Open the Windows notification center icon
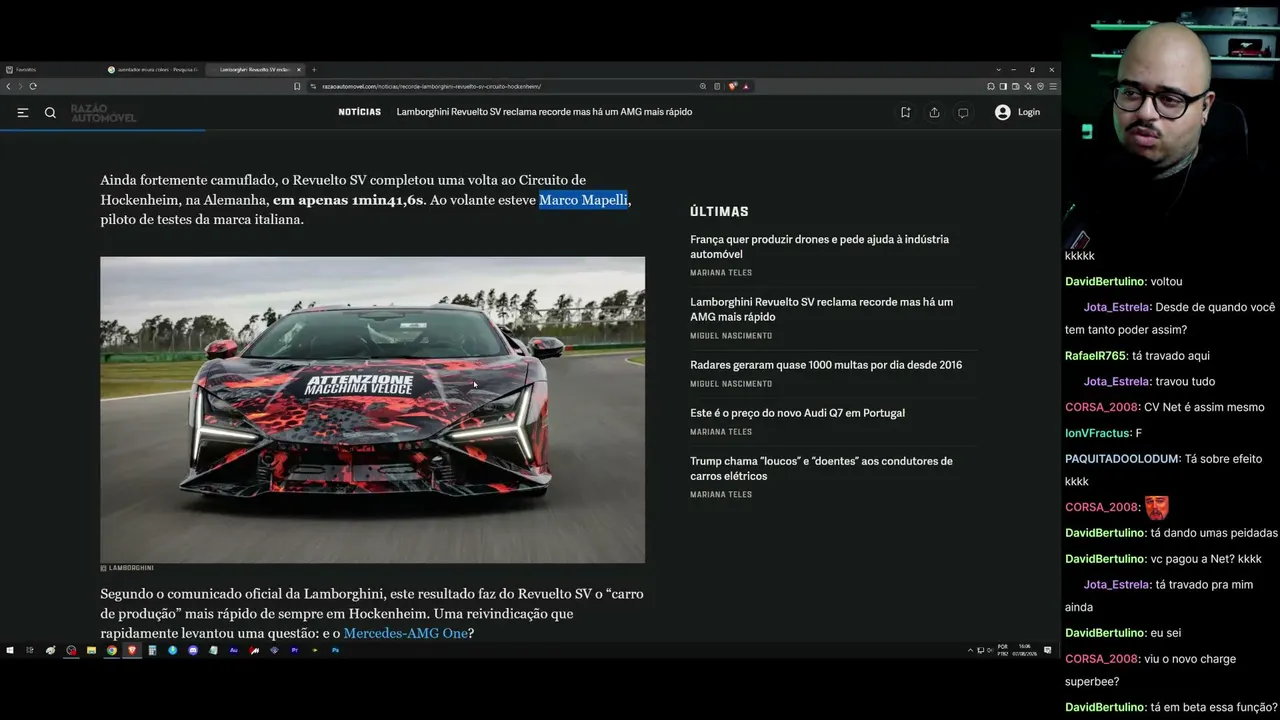Image resolution: width=1280 pixels, height=720 pixels. [x=1047, y=650]
